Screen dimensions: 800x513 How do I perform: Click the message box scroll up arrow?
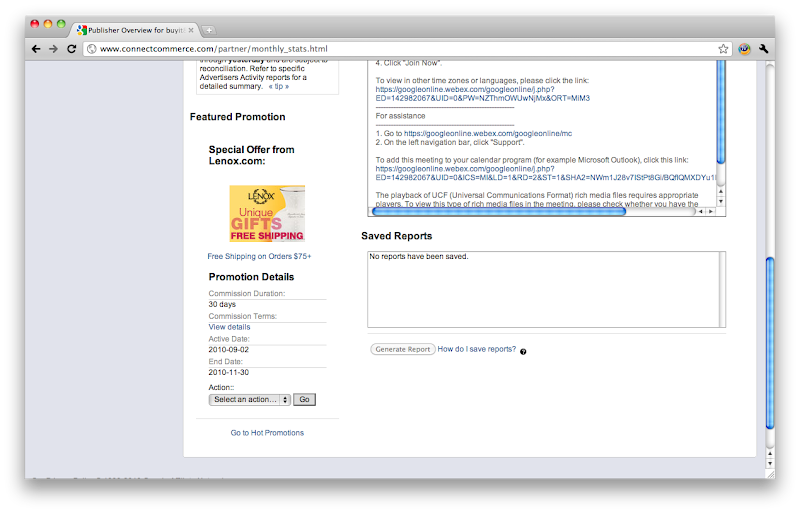(721, 191)
